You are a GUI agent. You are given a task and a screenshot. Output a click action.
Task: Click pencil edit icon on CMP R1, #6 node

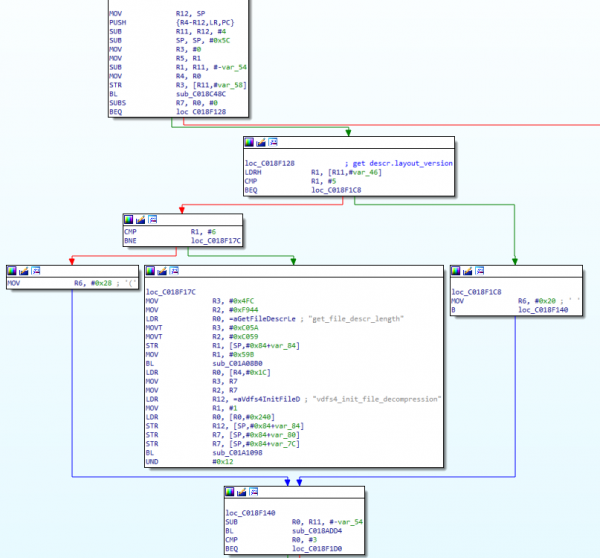point(140,218)
